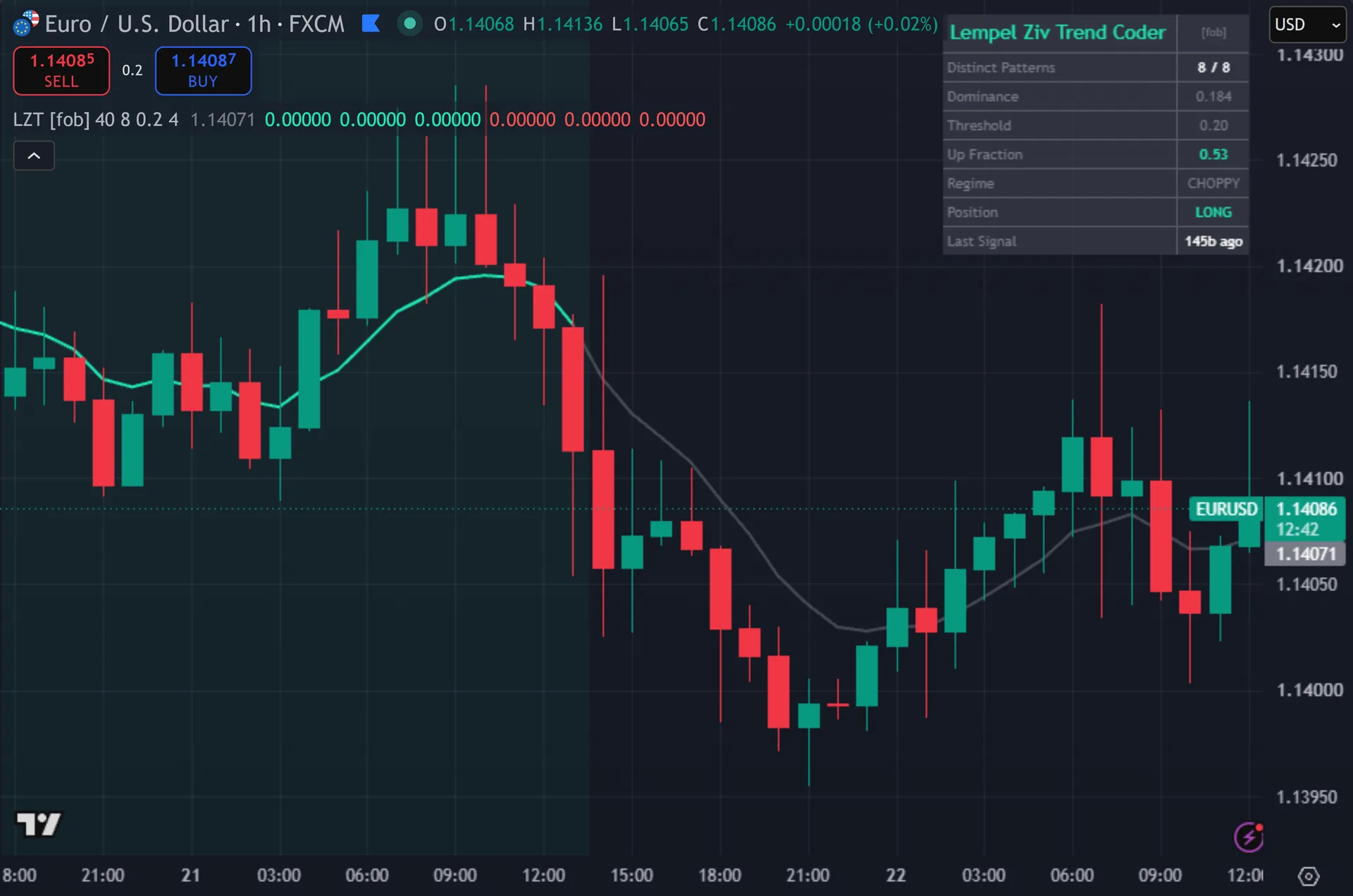This screenshot has height=896, width=1353.
Task: Click the 1.14250 price axis label
Action: (x=1306, y=161)
